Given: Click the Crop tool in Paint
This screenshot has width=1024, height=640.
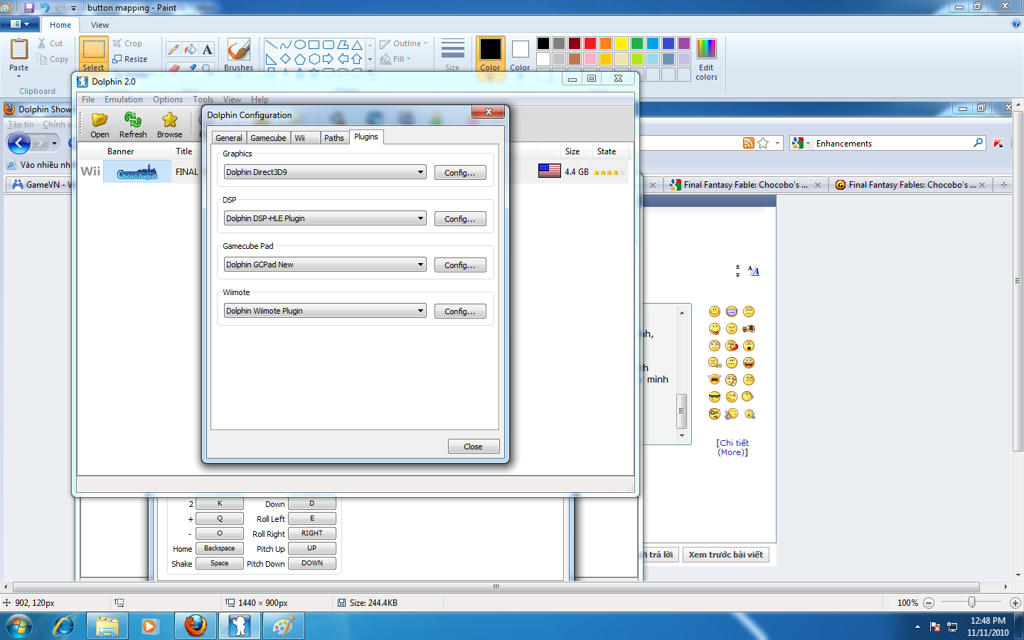Looking at the screenshot, I should tap(127, 43).
